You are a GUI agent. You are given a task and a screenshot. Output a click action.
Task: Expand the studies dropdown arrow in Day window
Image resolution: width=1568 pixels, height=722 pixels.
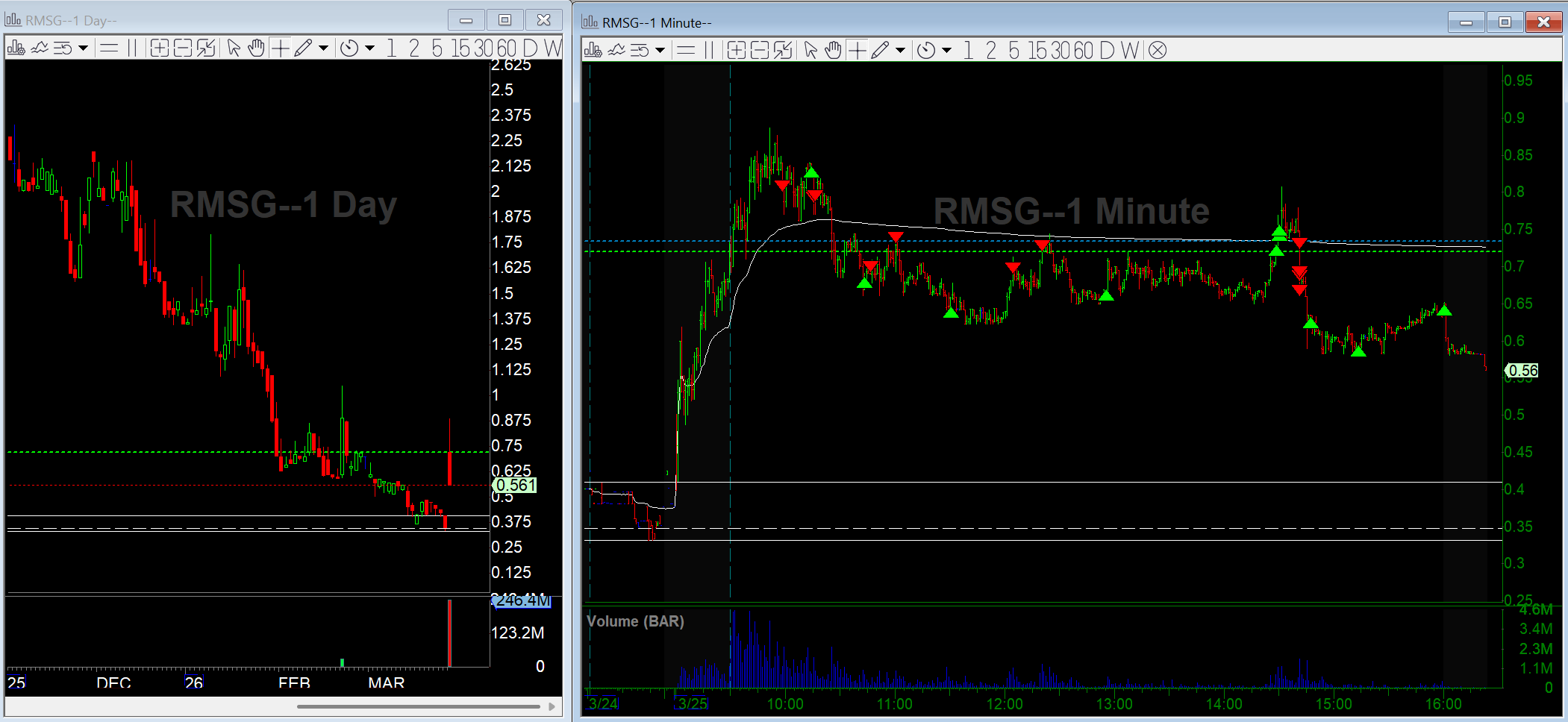click(x=83, y=48)
